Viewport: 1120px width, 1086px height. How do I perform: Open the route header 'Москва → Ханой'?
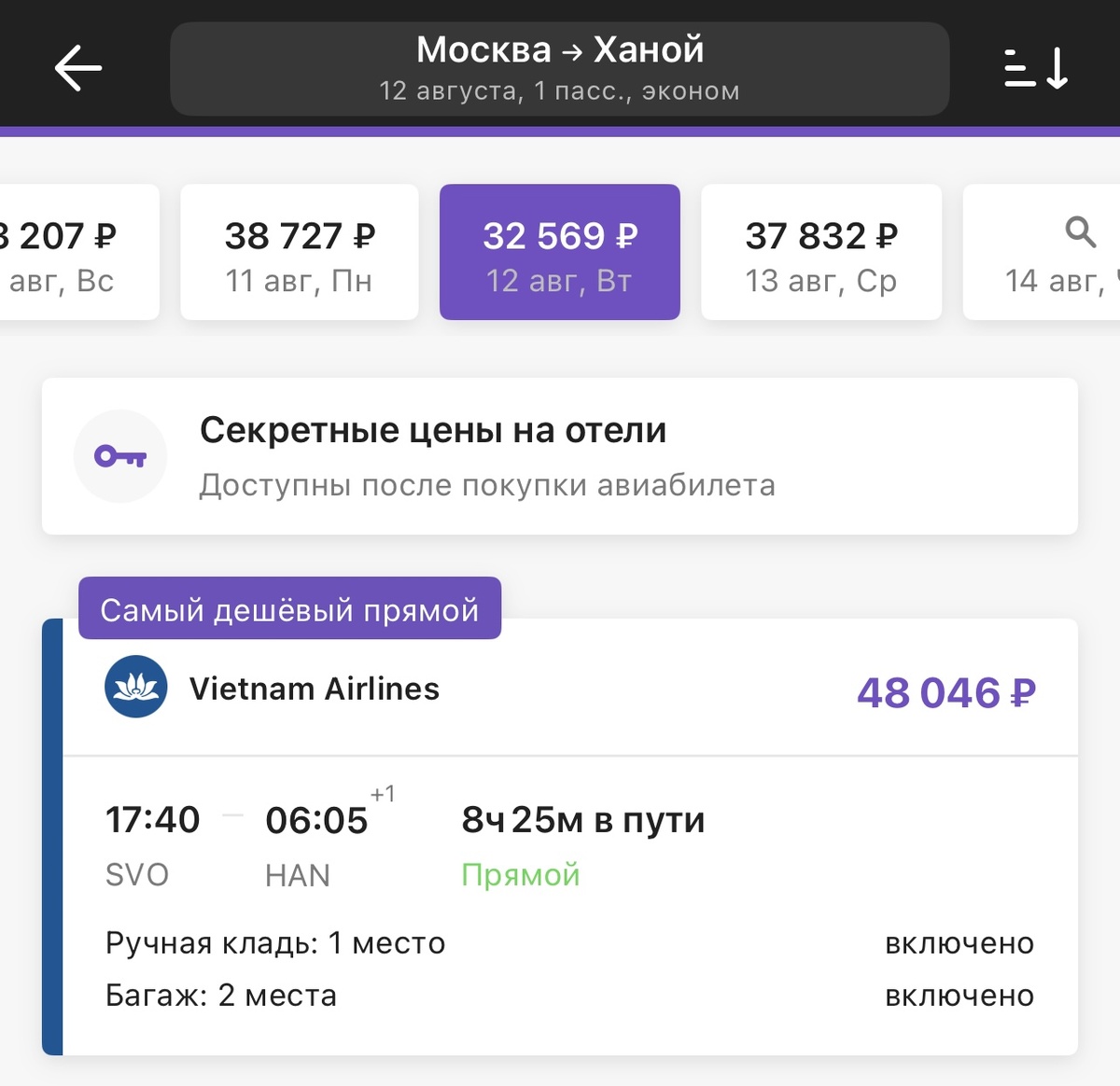[559, 49]
